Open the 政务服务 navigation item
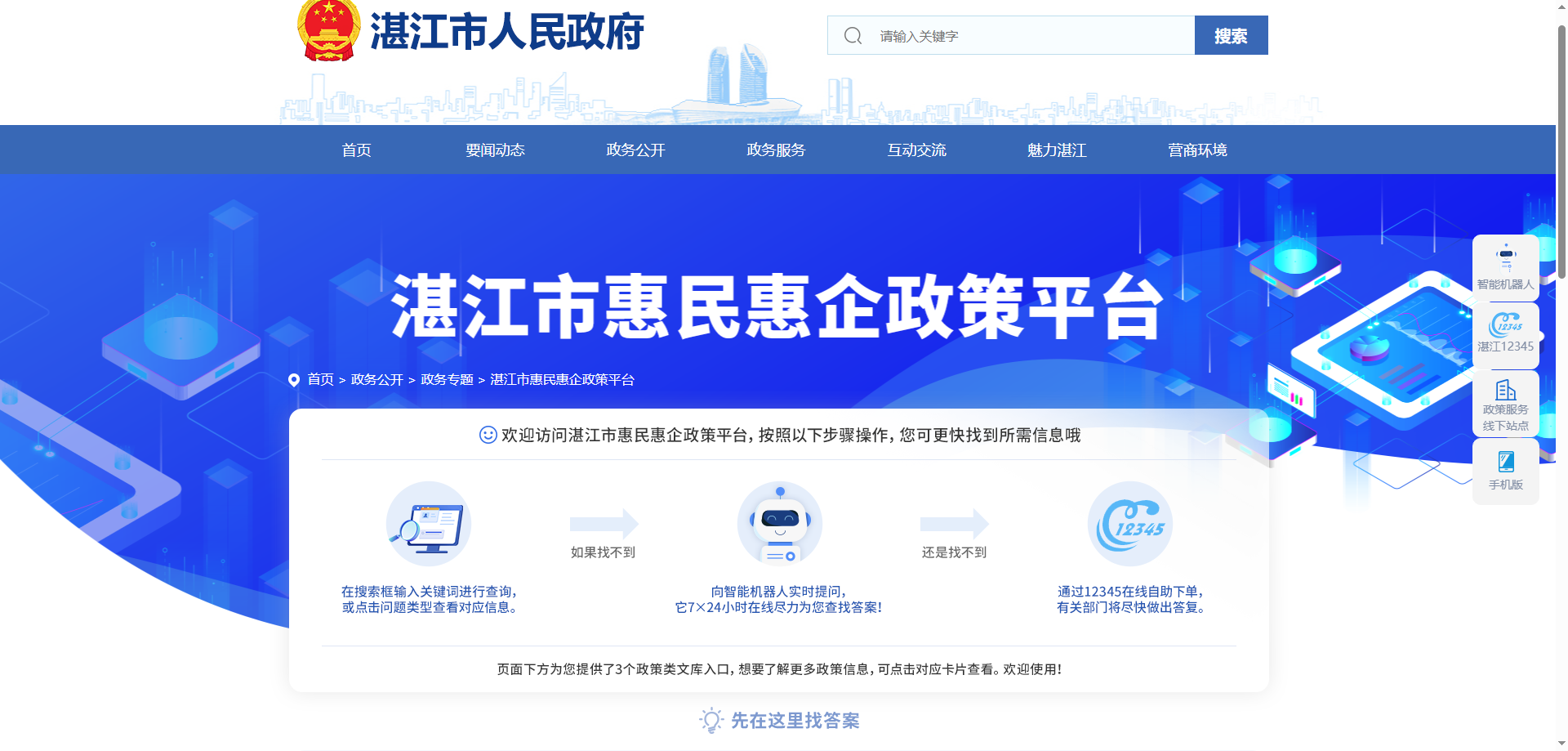The width and height of the screenshot is (1568, 751). click(x=776, y=150)
